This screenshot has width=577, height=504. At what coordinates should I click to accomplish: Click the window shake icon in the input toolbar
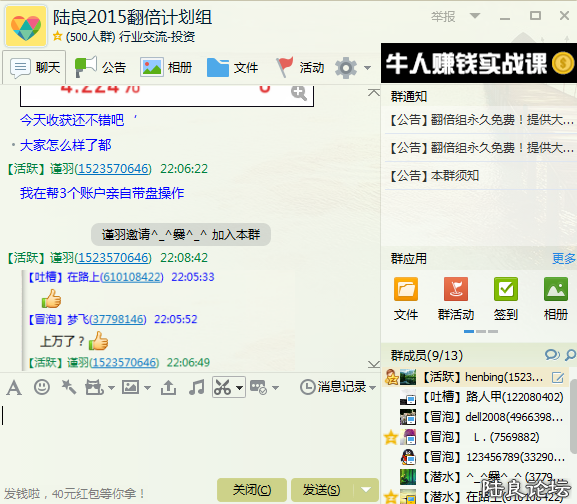click(x=94, y=387)
